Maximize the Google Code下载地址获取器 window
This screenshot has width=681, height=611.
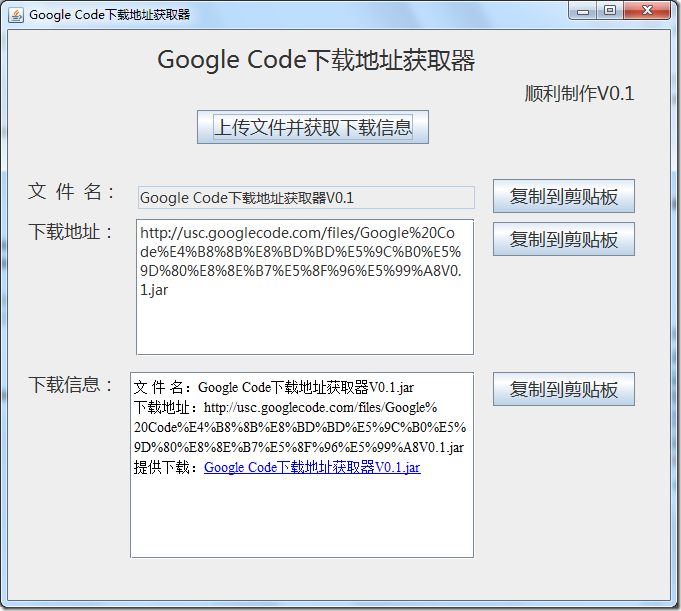point(610,11)
